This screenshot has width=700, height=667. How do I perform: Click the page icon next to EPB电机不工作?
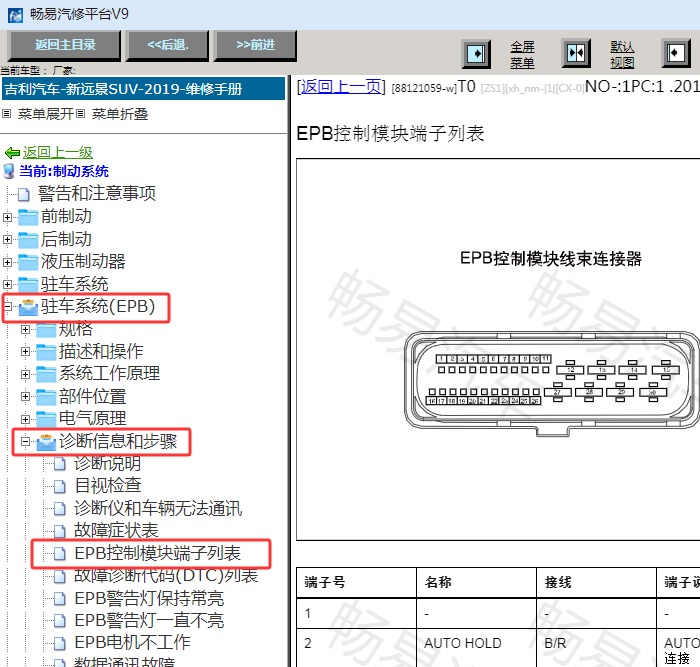pyautogui.click(x=60, y=643)
